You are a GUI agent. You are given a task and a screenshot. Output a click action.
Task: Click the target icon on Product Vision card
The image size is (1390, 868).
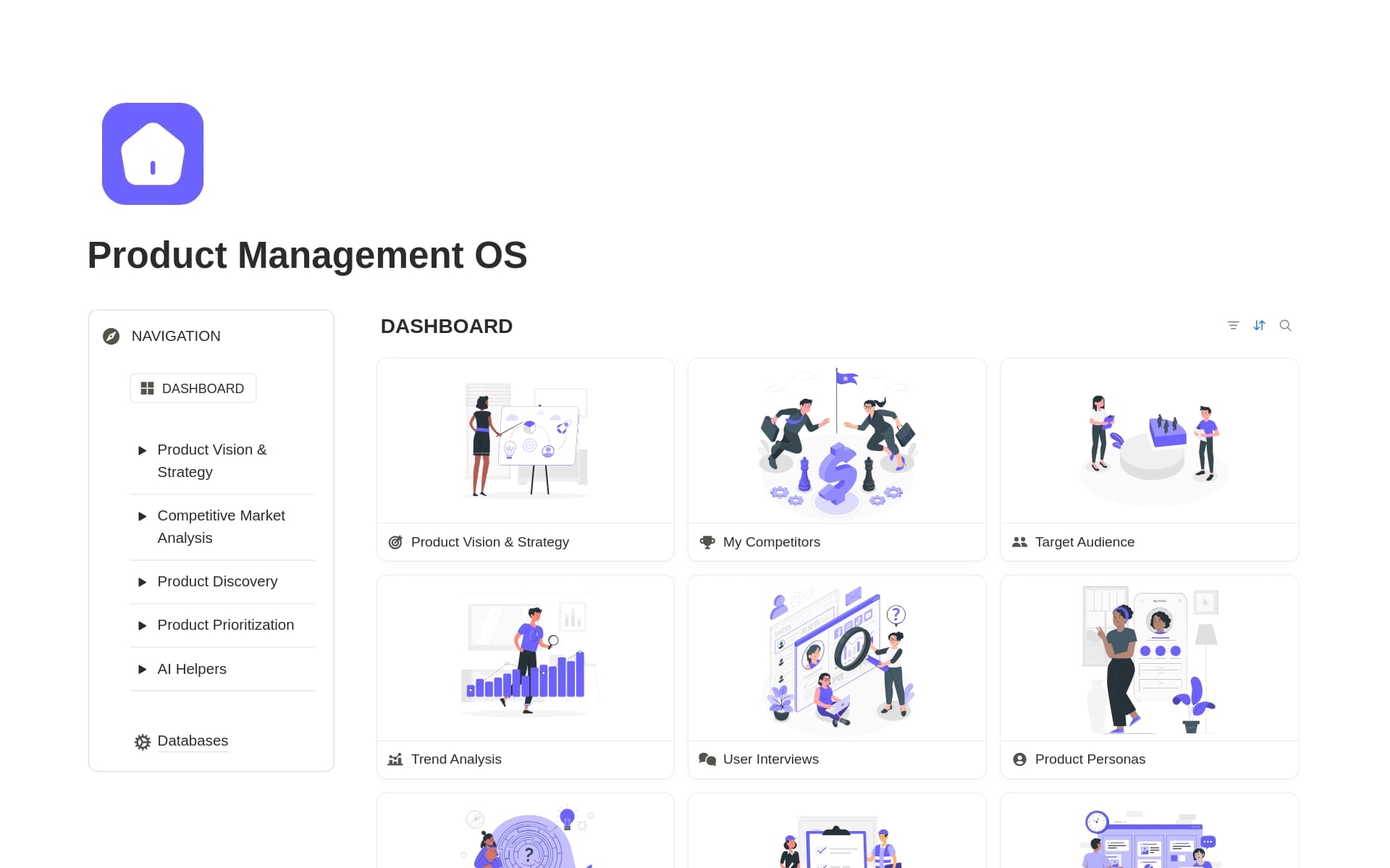point(395,542)
